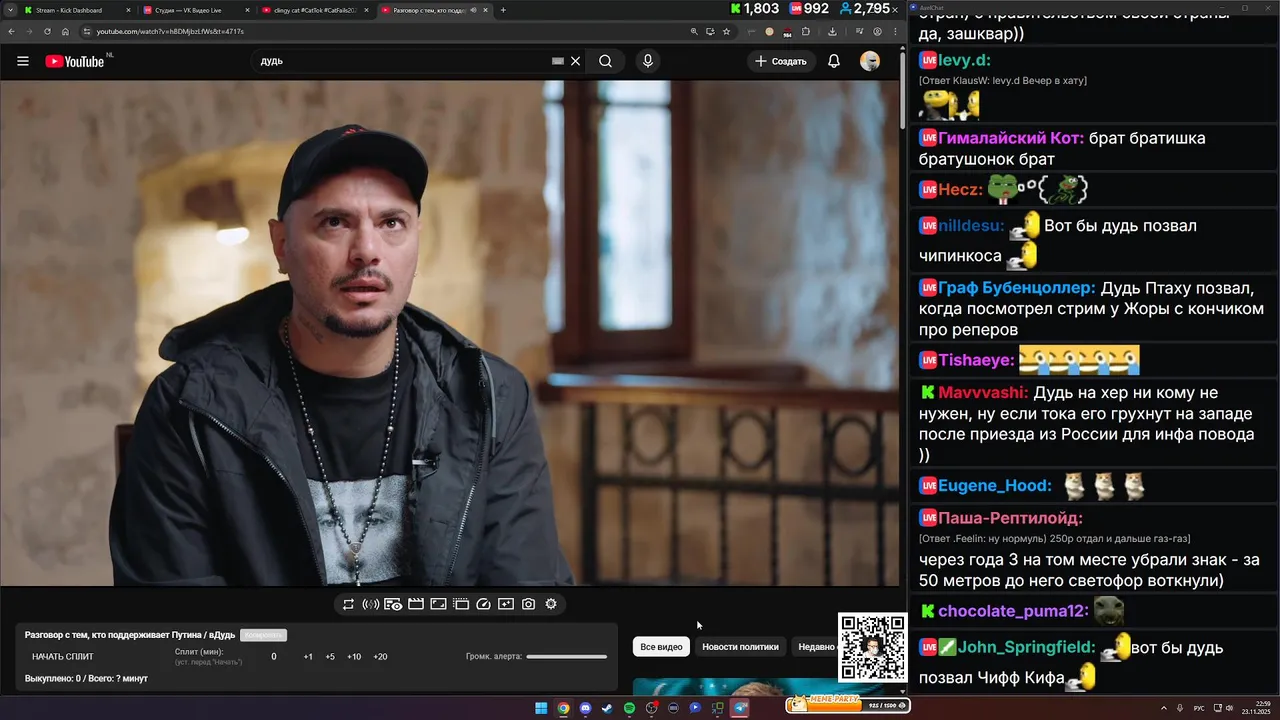Click the НАЧАТЬ СПЛИТ button
This screenshot has width=1280, height=720.
coord(63,657)
